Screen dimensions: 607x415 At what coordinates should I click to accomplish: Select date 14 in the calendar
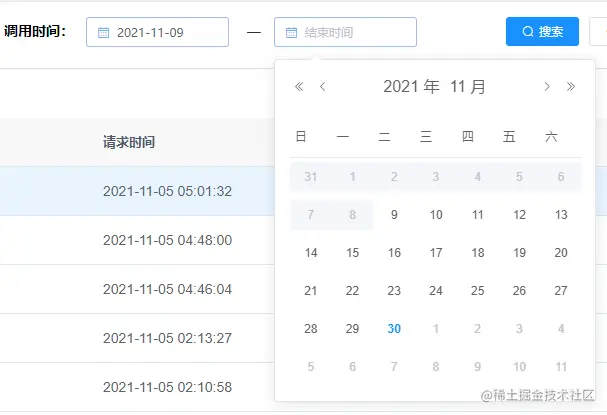(x=311, y=253)
